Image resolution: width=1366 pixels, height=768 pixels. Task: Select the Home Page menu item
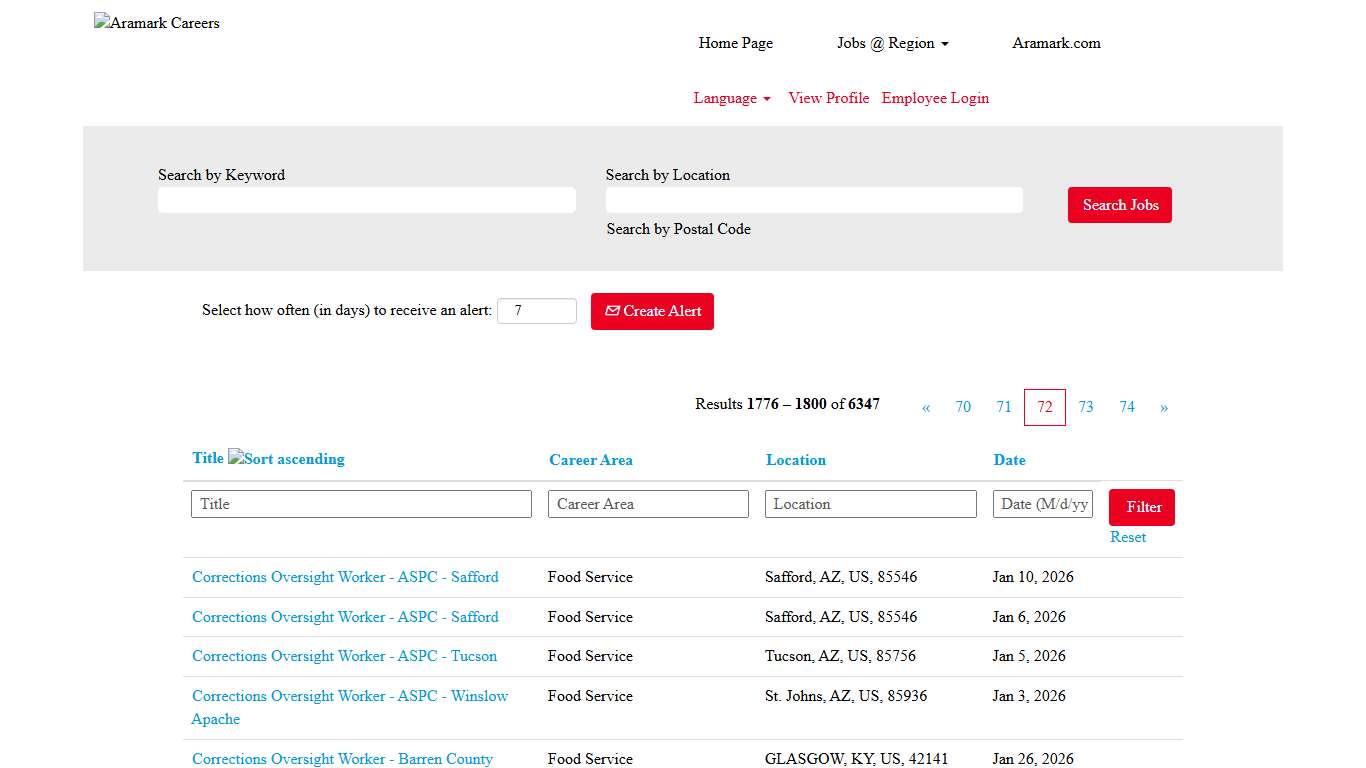point(735,43)
